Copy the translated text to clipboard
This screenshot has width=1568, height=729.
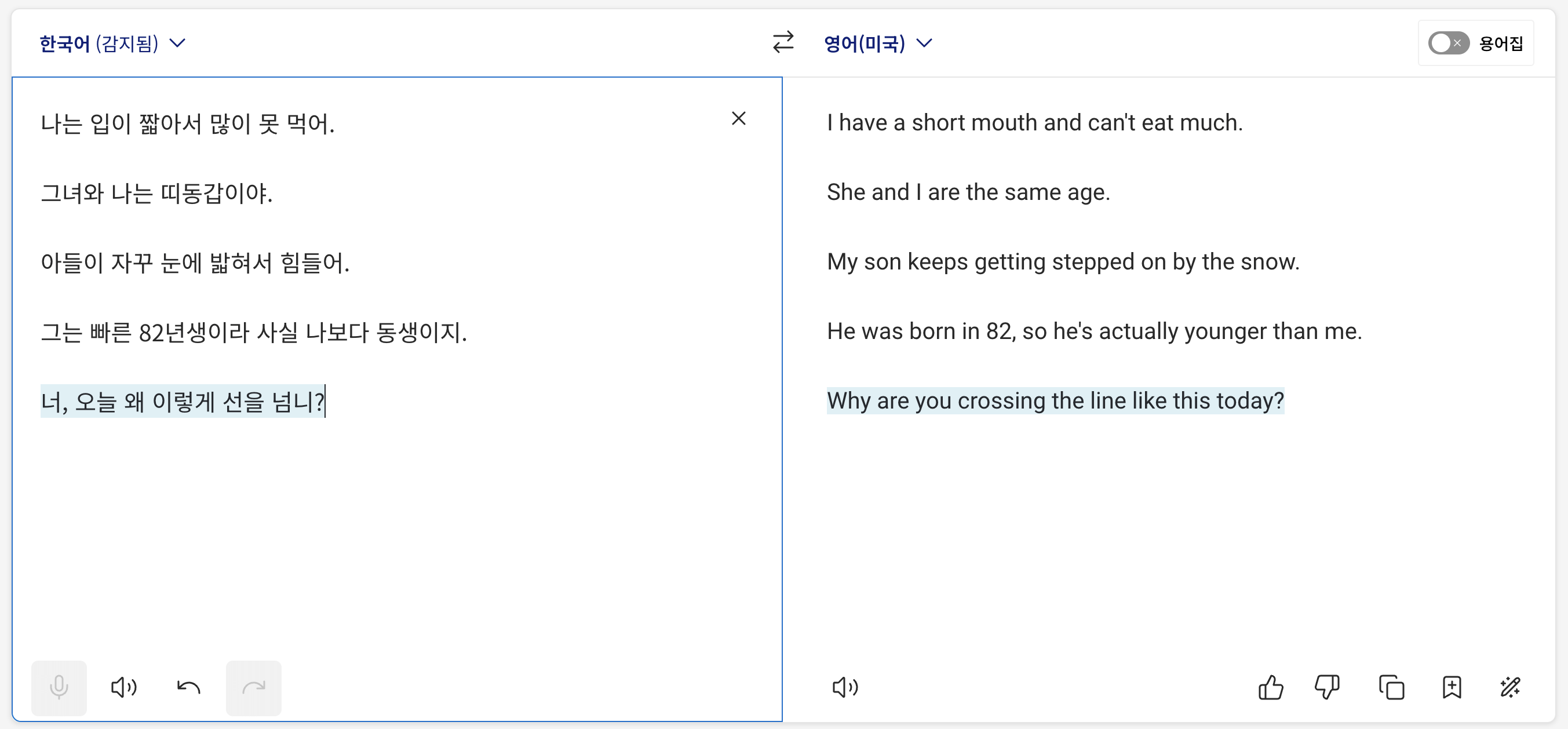click(1391, 688)
